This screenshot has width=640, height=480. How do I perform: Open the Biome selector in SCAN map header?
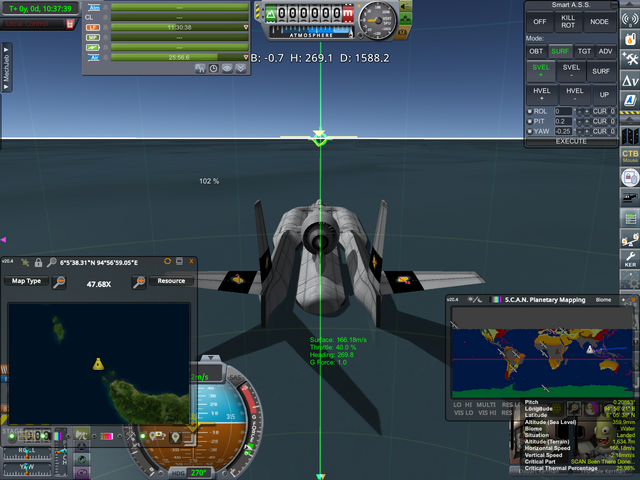(x=603, y=300)
